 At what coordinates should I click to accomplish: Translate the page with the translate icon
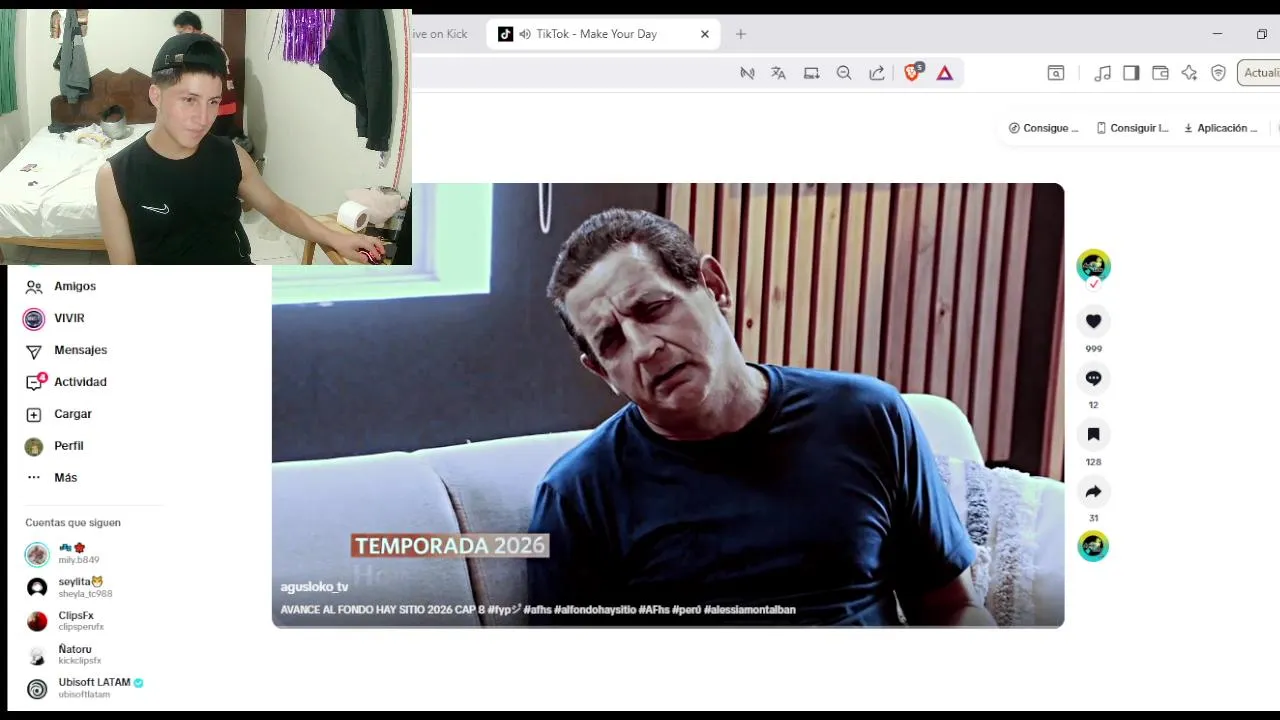(778, 73)
